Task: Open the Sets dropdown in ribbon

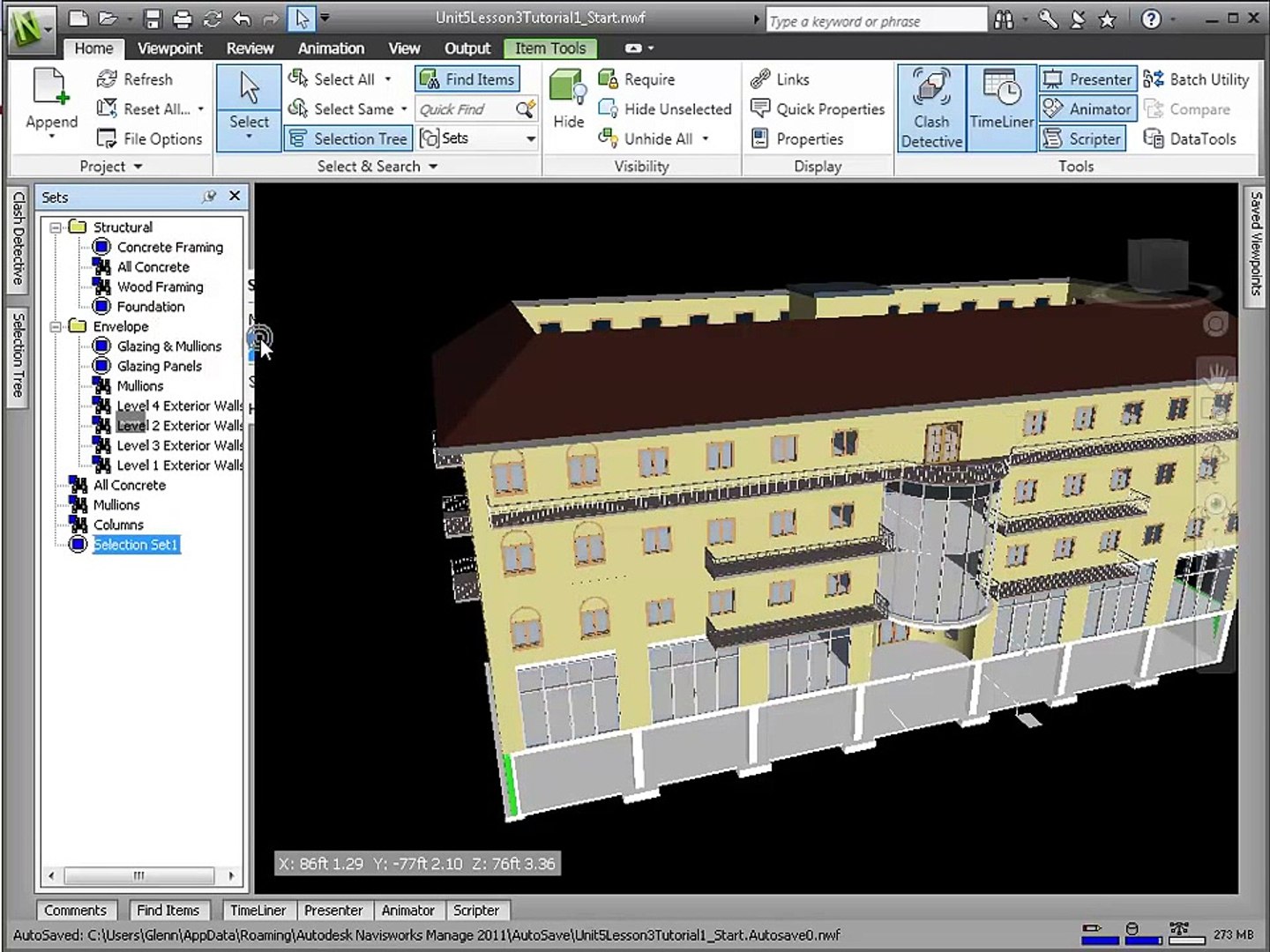Action: coord(530,138)
